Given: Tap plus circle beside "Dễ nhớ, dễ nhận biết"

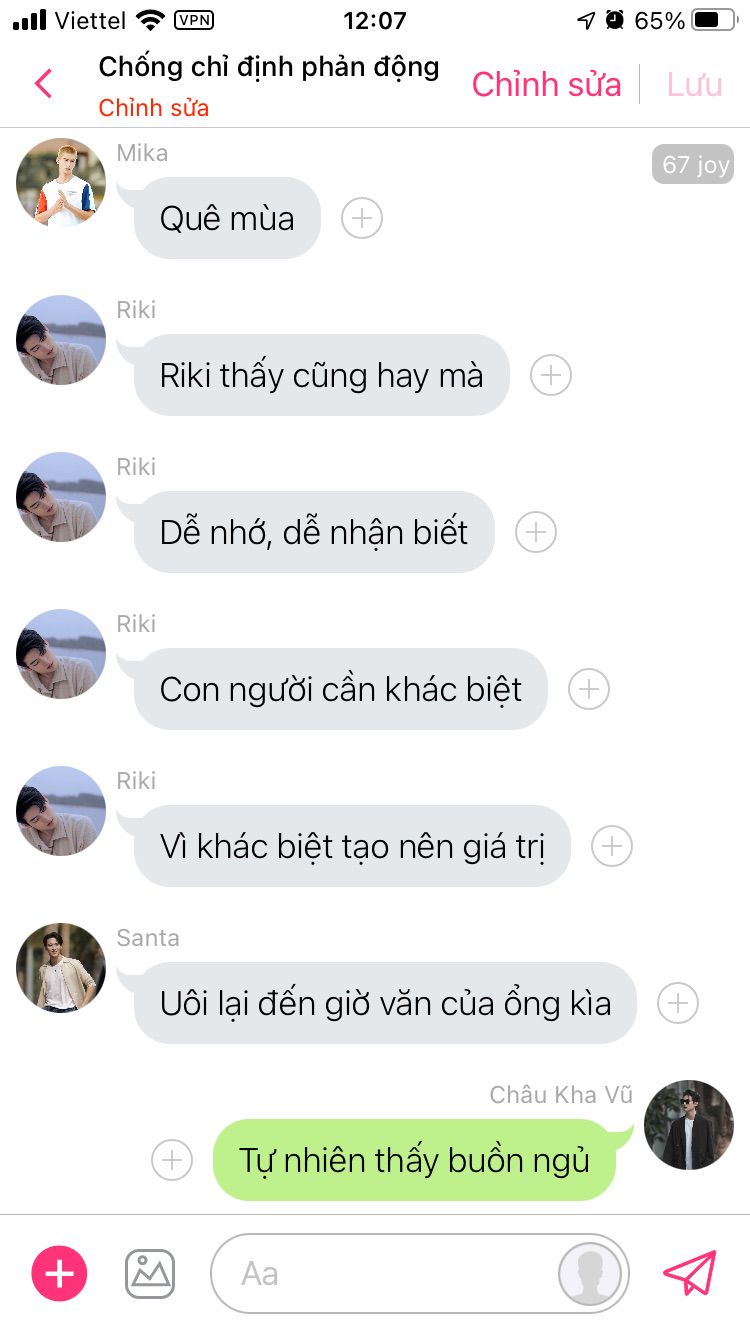Looking at the screenshot, I should (536, 531).
